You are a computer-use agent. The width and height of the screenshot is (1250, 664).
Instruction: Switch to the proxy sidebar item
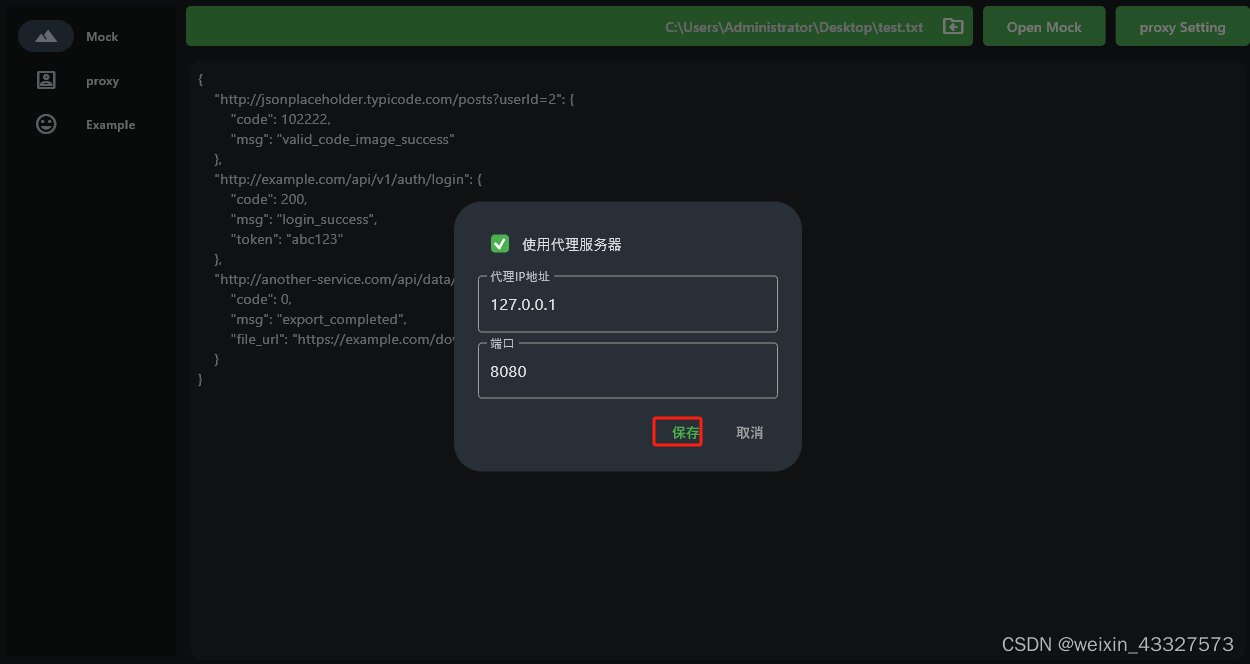[102, 81]
